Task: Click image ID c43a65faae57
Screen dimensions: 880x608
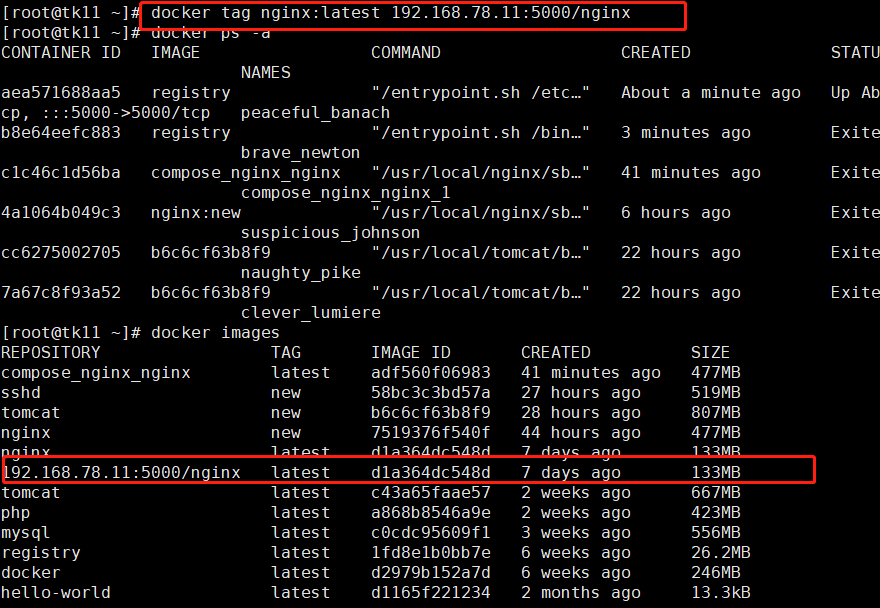Action: point(430,493)
